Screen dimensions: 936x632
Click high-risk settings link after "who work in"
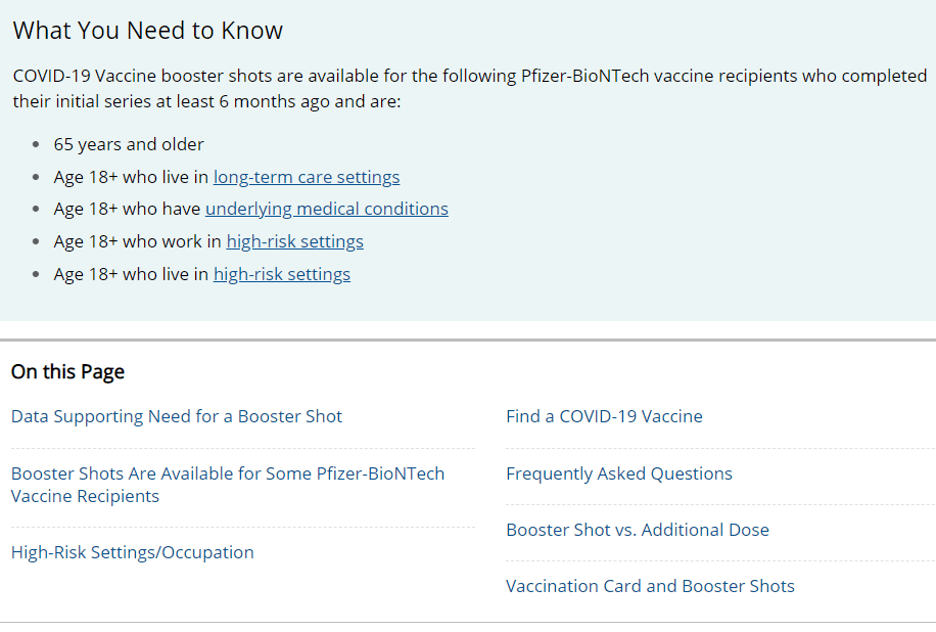pos(294,241)
